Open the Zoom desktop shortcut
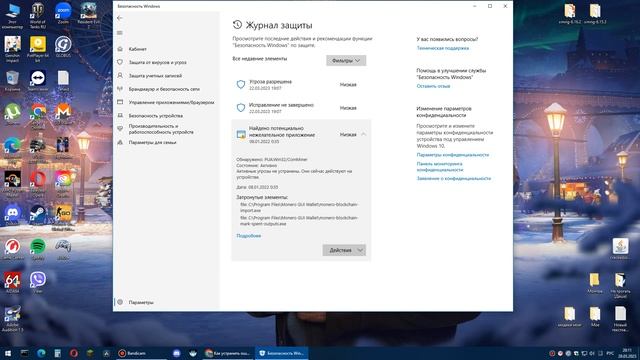The image size is (640, 360). click(63, 13)
